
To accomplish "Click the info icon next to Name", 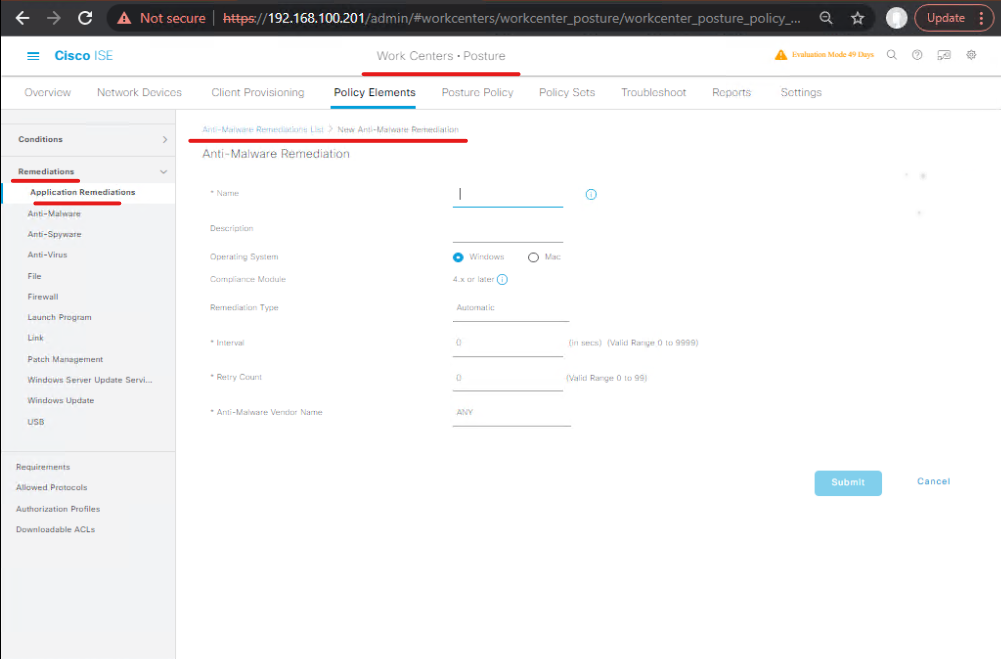I will click(591, 195).
